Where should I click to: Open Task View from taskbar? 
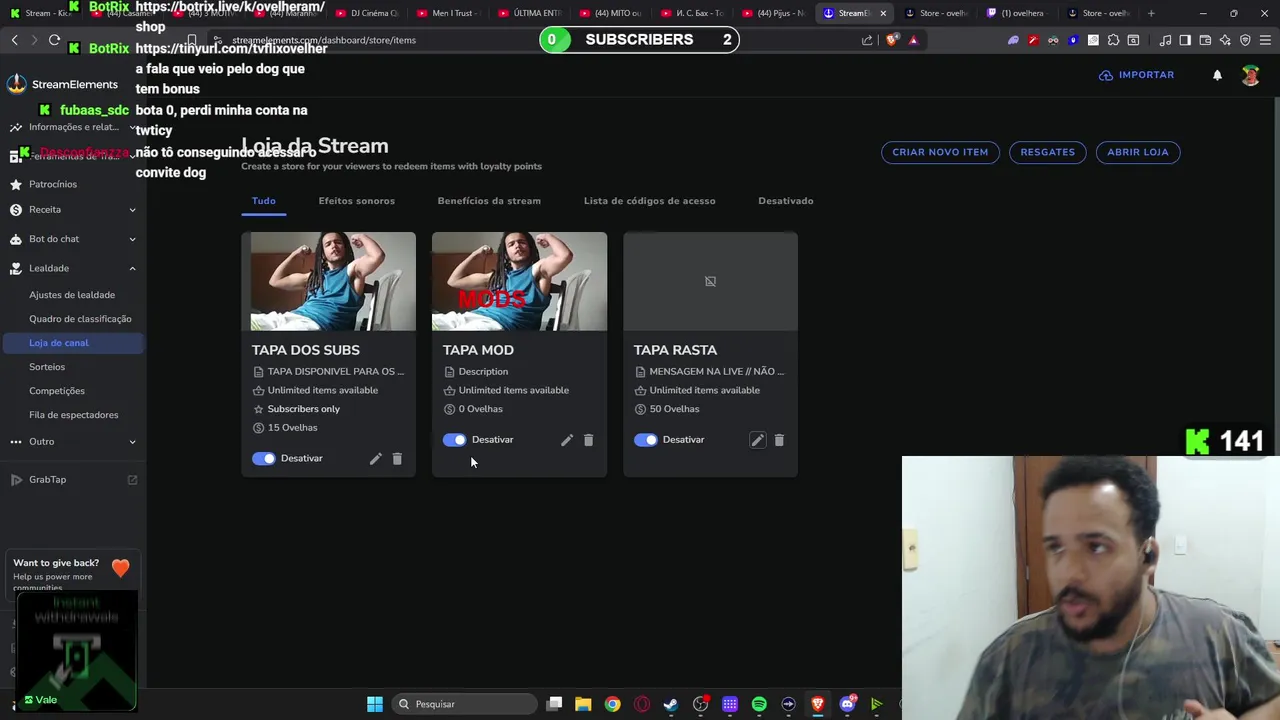[554, 704]
